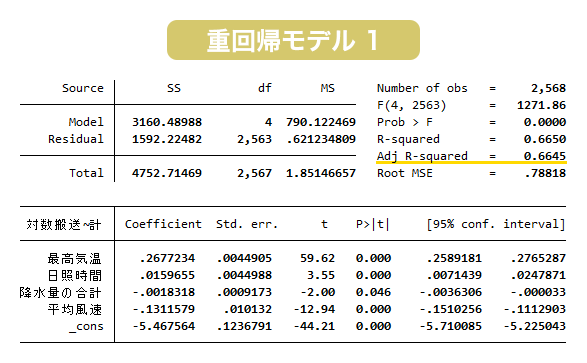Click the R-squared value 0.6650
The image size is (587, 363).
point(545,139)
